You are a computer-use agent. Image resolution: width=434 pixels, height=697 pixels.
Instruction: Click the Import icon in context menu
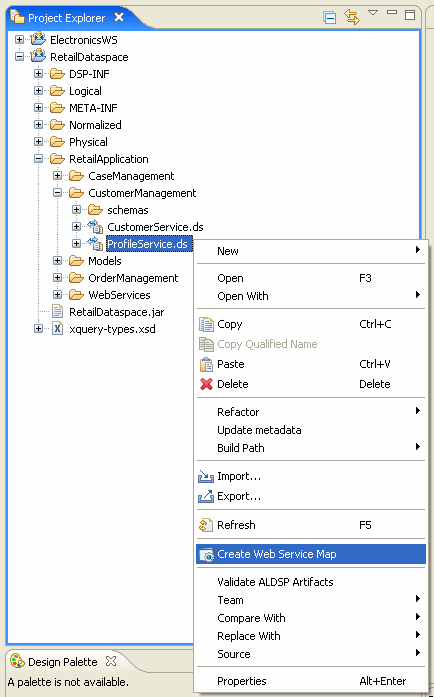coord(206,477)
